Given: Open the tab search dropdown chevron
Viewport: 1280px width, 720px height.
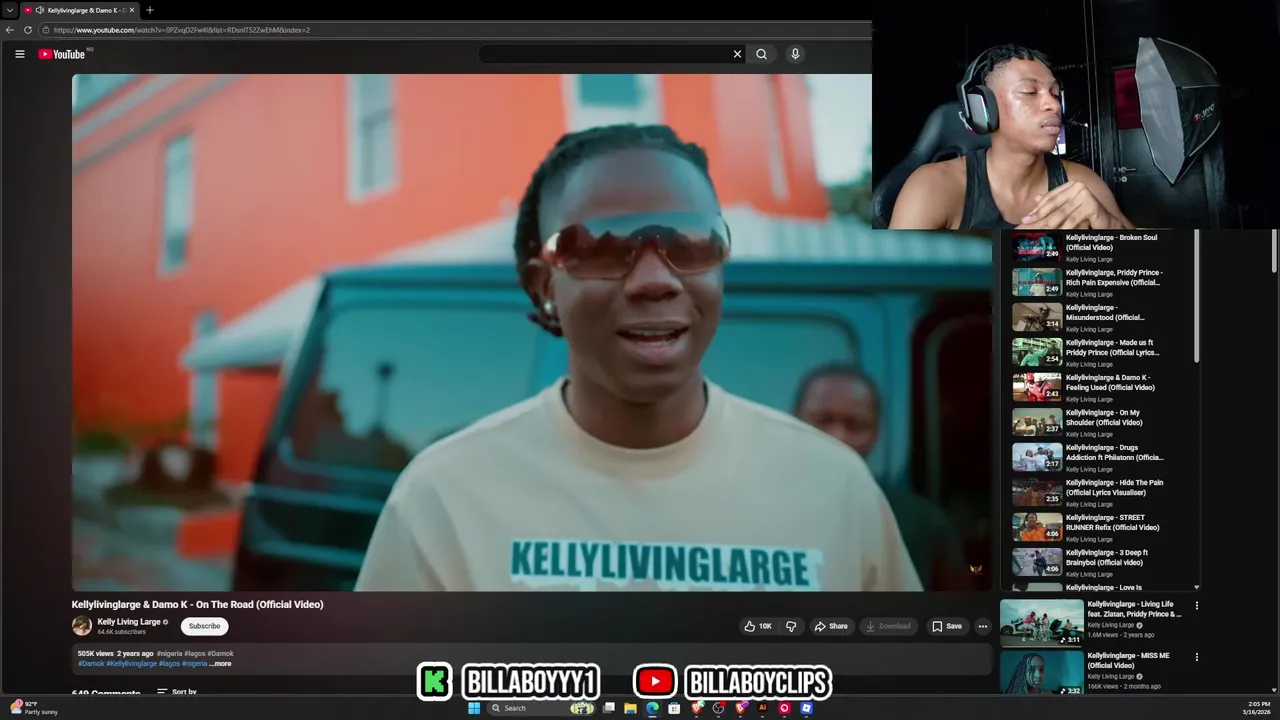Looking at the screenshot, I should [9, 10].
